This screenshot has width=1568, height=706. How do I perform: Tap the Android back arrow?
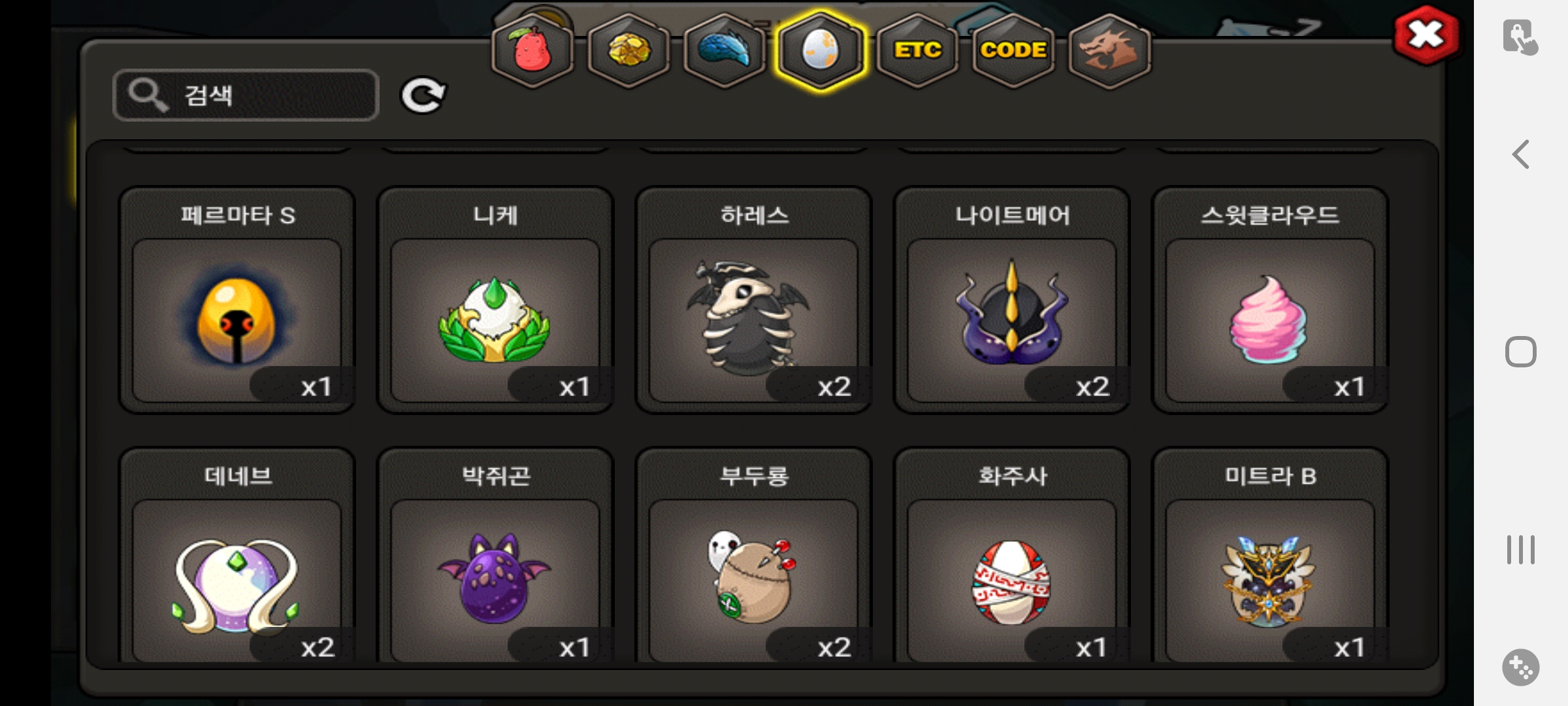point(1521,155)
